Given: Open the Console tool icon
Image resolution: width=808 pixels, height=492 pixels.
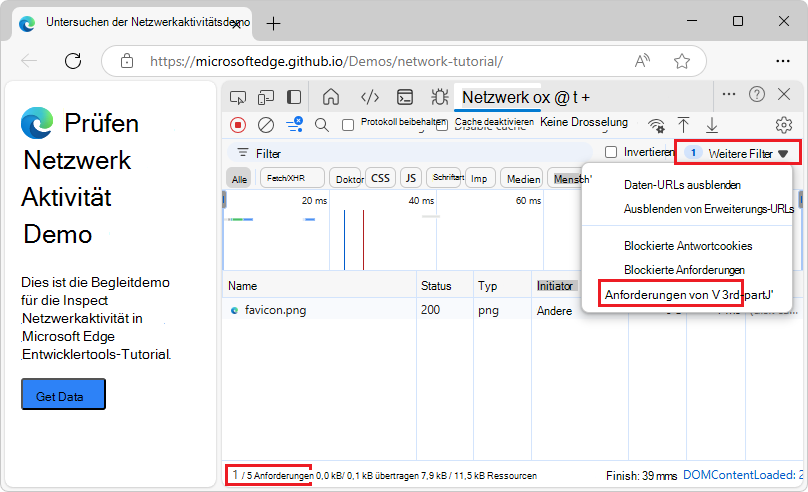Looking at the screenshot, I should tap(405, 97).
